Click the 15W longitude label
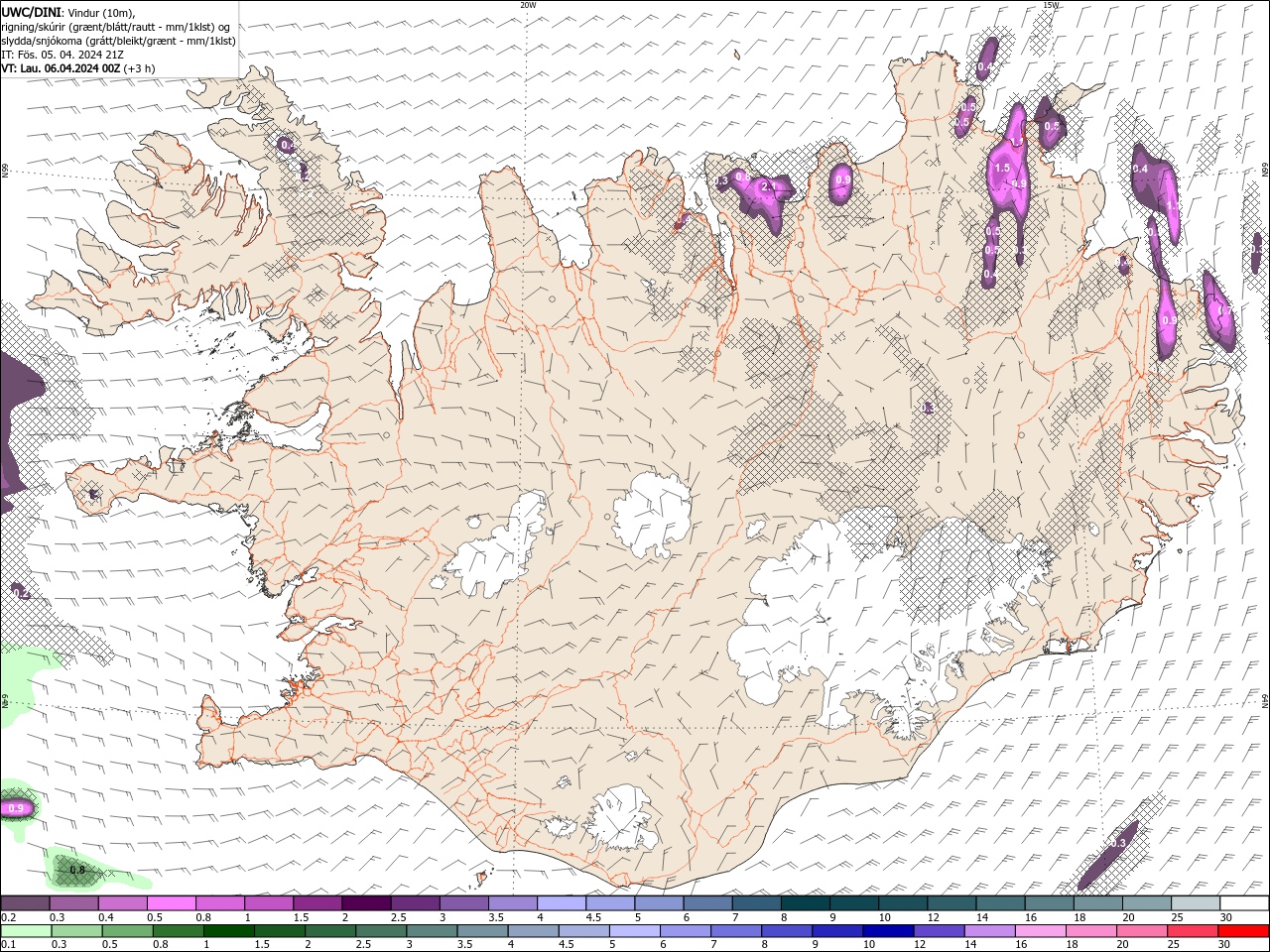This screenshot has height=952, width=1270. click(x=1051, y=5)
